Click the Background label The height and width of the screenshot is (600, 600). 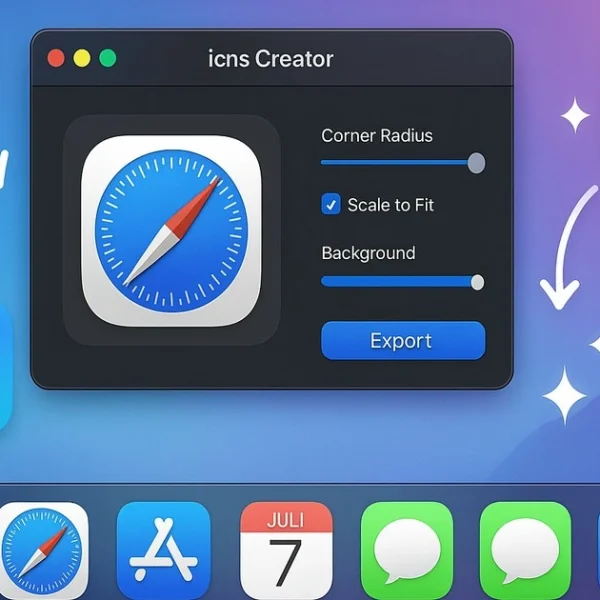pyautogui.click(x=368, y=253)
